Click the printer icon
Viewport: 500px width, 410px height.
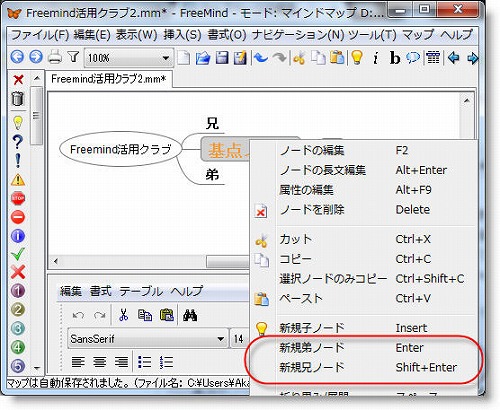[55, 57]
